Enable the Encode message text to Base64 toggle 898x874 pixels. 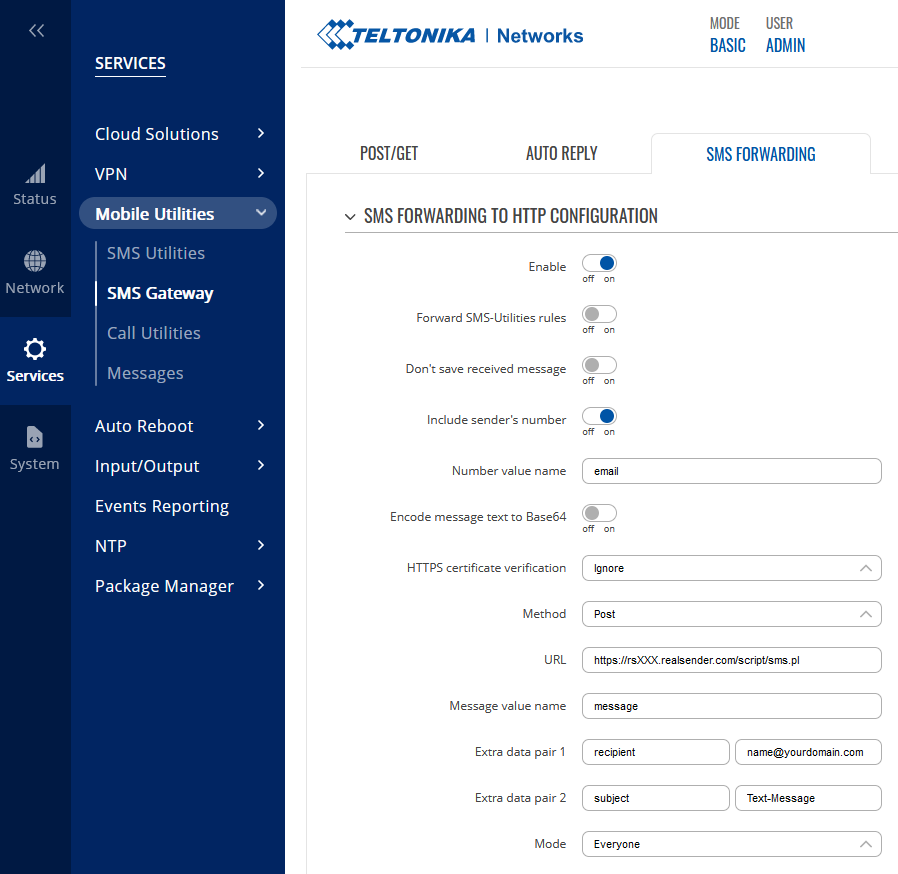(x=599, y=514)
